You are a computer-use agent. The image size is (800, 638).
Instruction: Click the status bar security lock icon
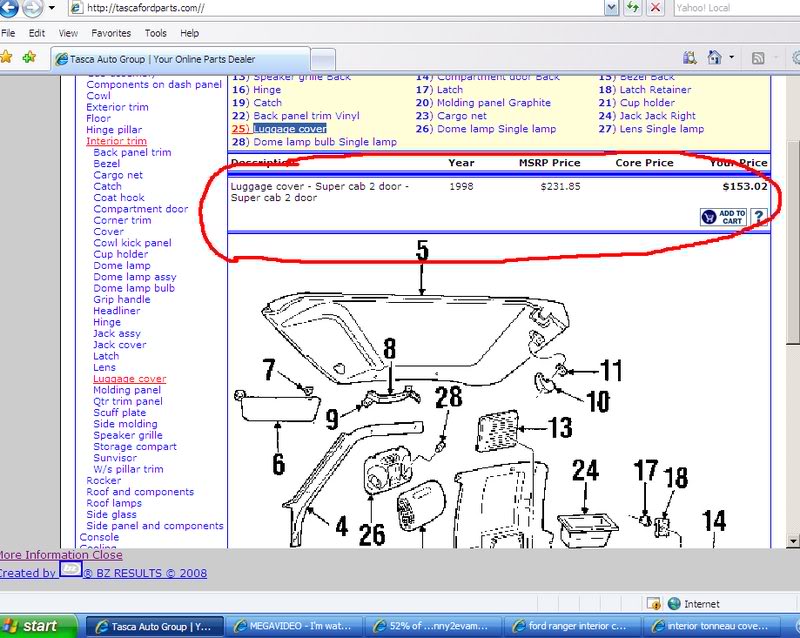click(x=654, y=604)
